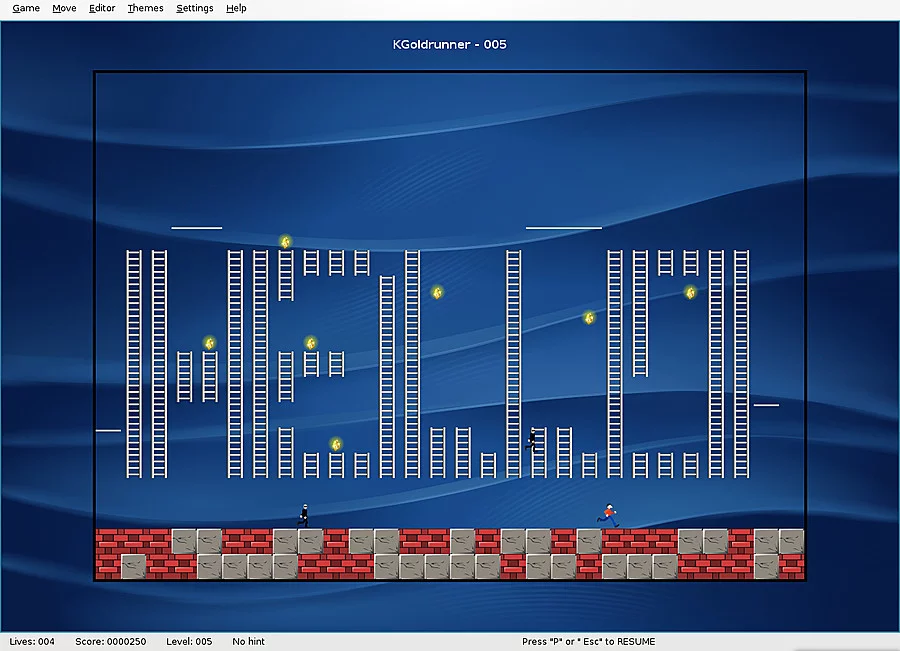Open the Editor menu
The height and width of the screenshot is (651, 900).
click(x=102, y=8)
